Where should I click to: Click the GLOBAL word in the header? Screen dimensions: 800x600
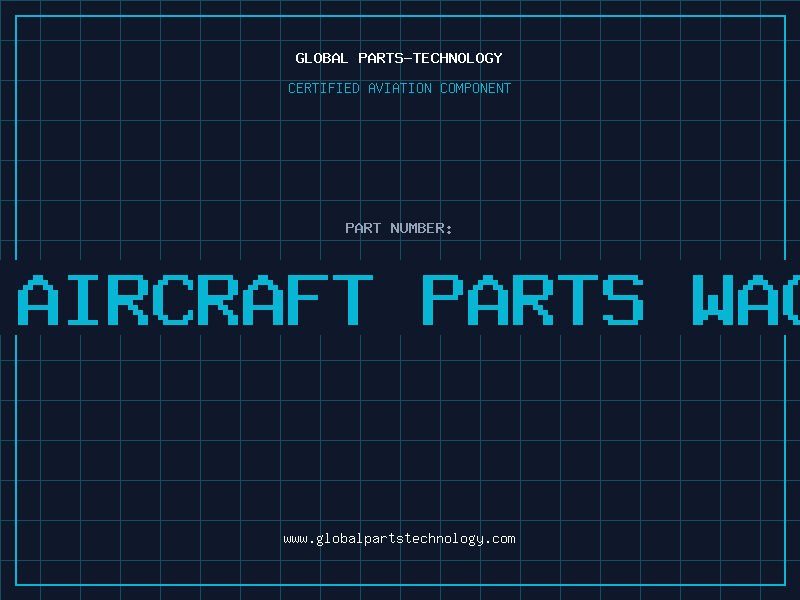[x=321, y=58]
